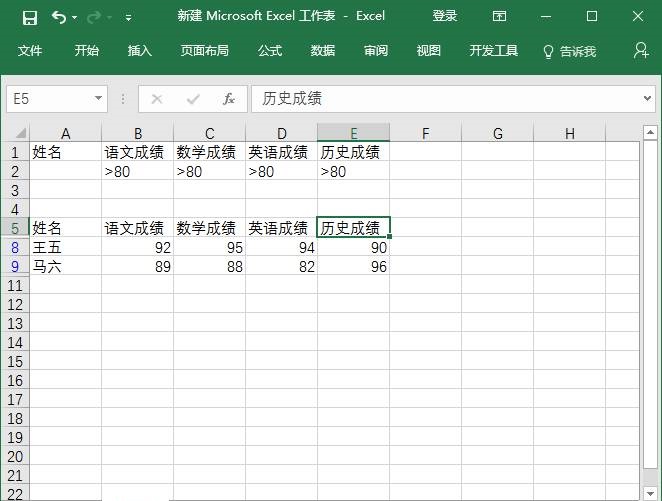Click the Share person icon
662x501 pixels.
[x=641, y=50]
